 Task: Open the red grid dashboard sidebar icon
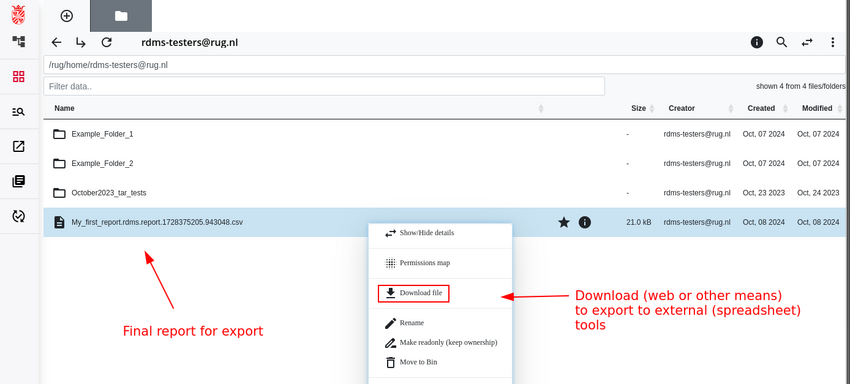coord(18,76)
